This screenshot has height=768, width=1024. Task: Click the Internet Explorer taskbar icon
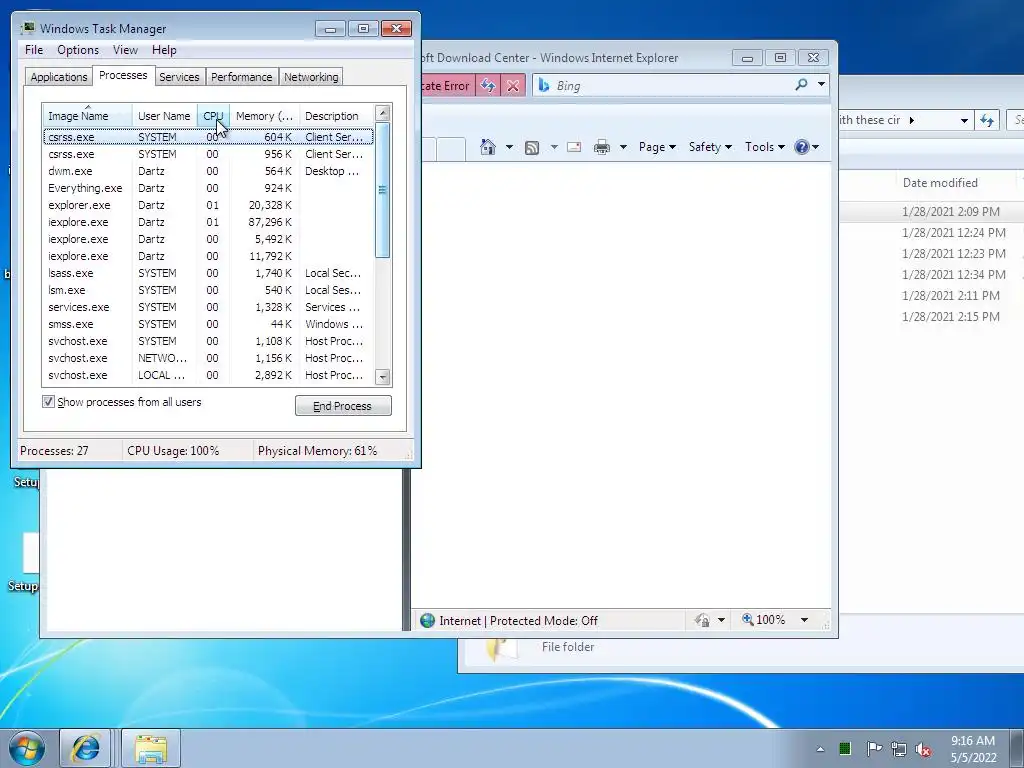tap(85, 748)
